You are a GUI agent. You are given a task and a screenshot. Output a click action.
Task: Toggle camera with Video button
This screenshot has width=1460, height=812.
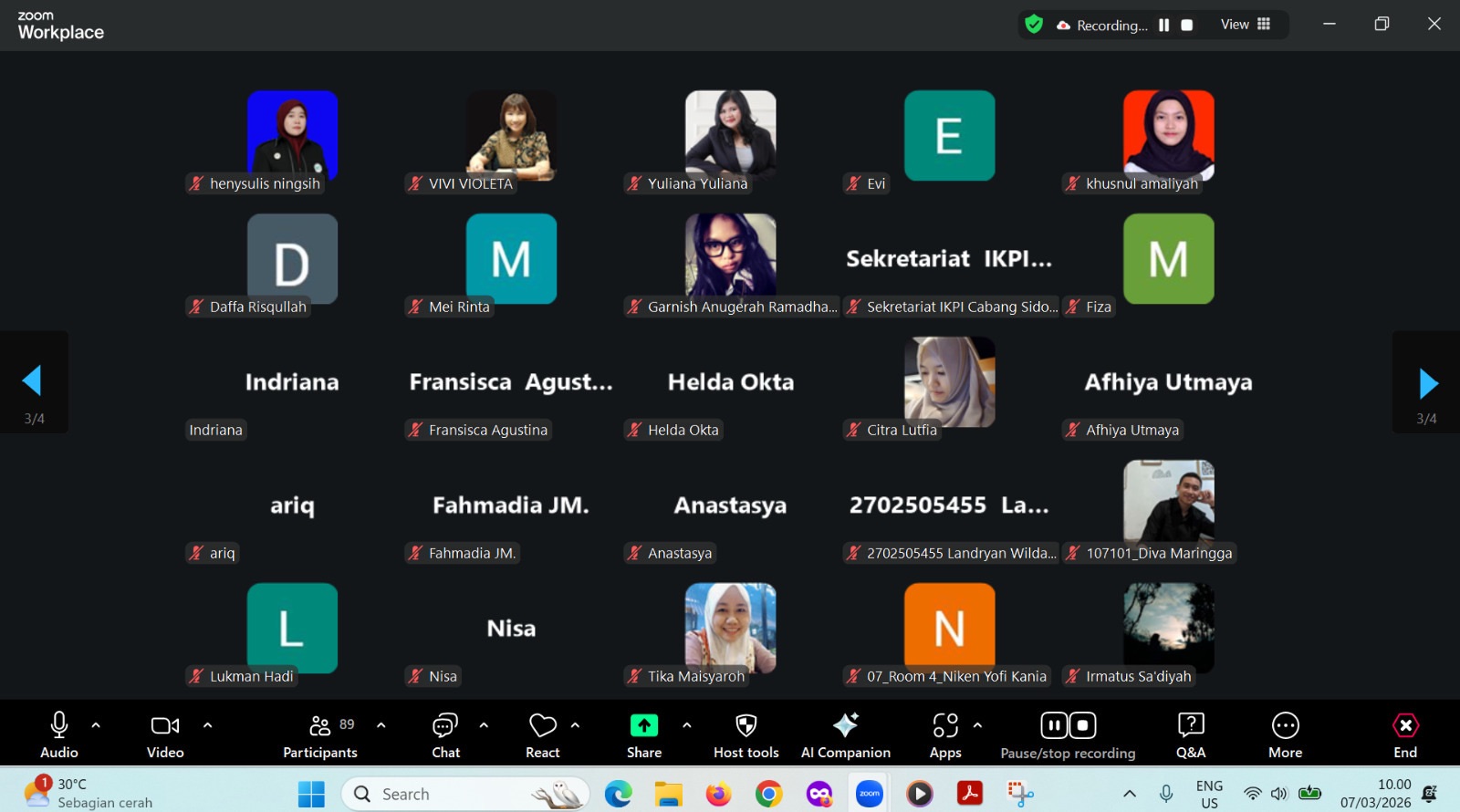coord(165,734)
